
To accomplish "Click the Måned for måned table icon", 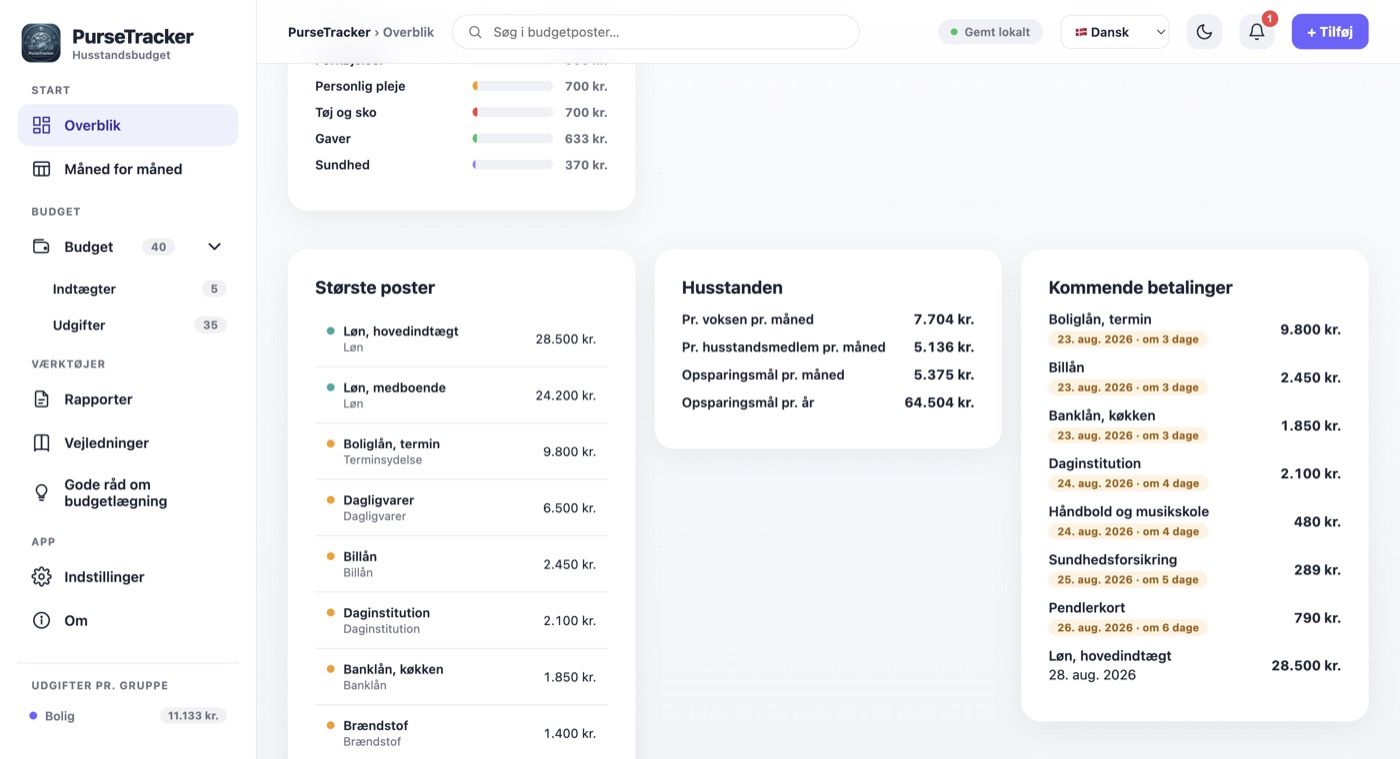I will click(41, 169).
